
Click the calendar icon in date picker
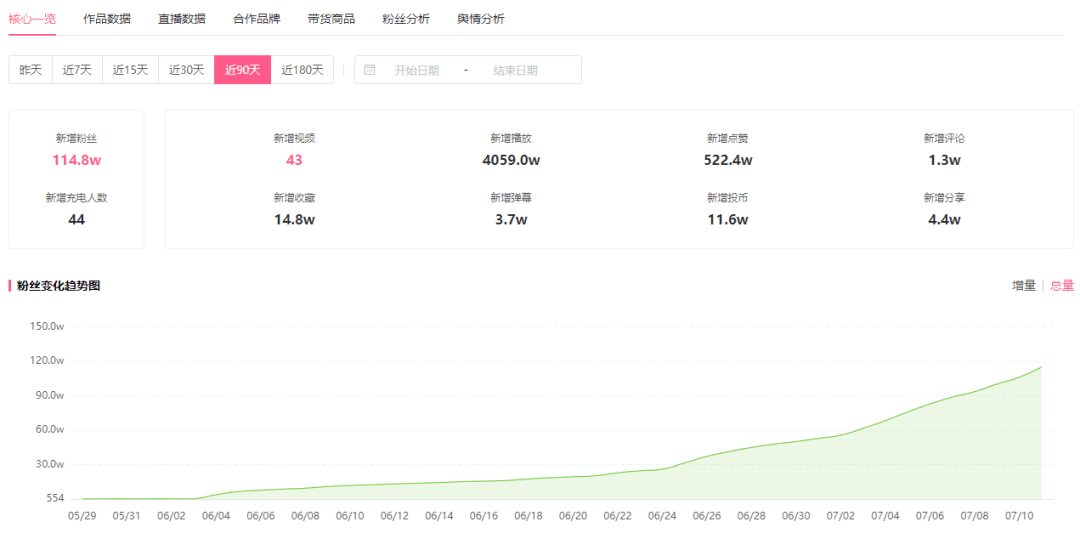pyautogui.click(x=369, y=70)
